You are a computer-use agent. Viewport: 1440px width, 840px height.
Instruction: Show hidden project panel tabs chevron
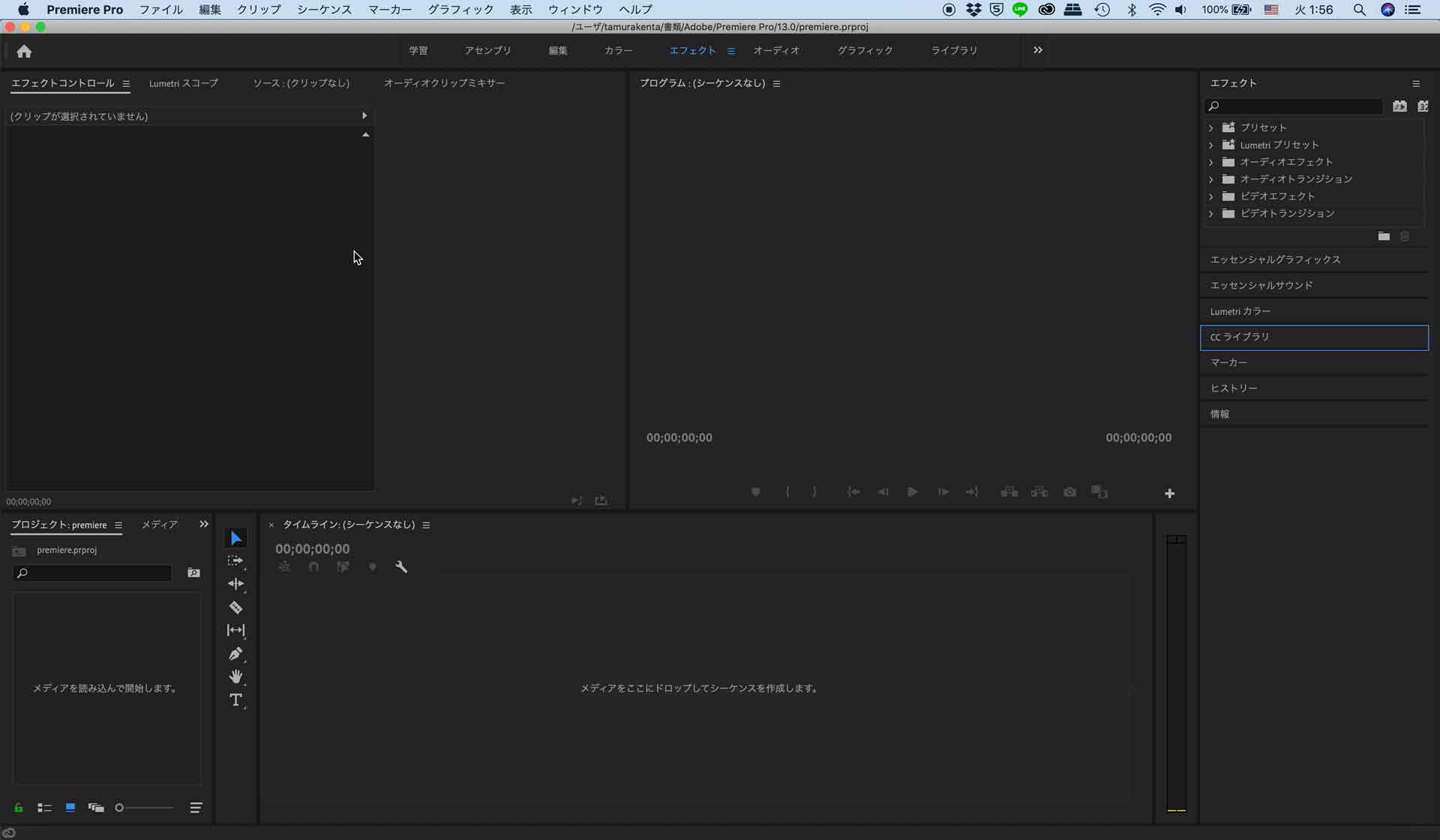(204, 524)
